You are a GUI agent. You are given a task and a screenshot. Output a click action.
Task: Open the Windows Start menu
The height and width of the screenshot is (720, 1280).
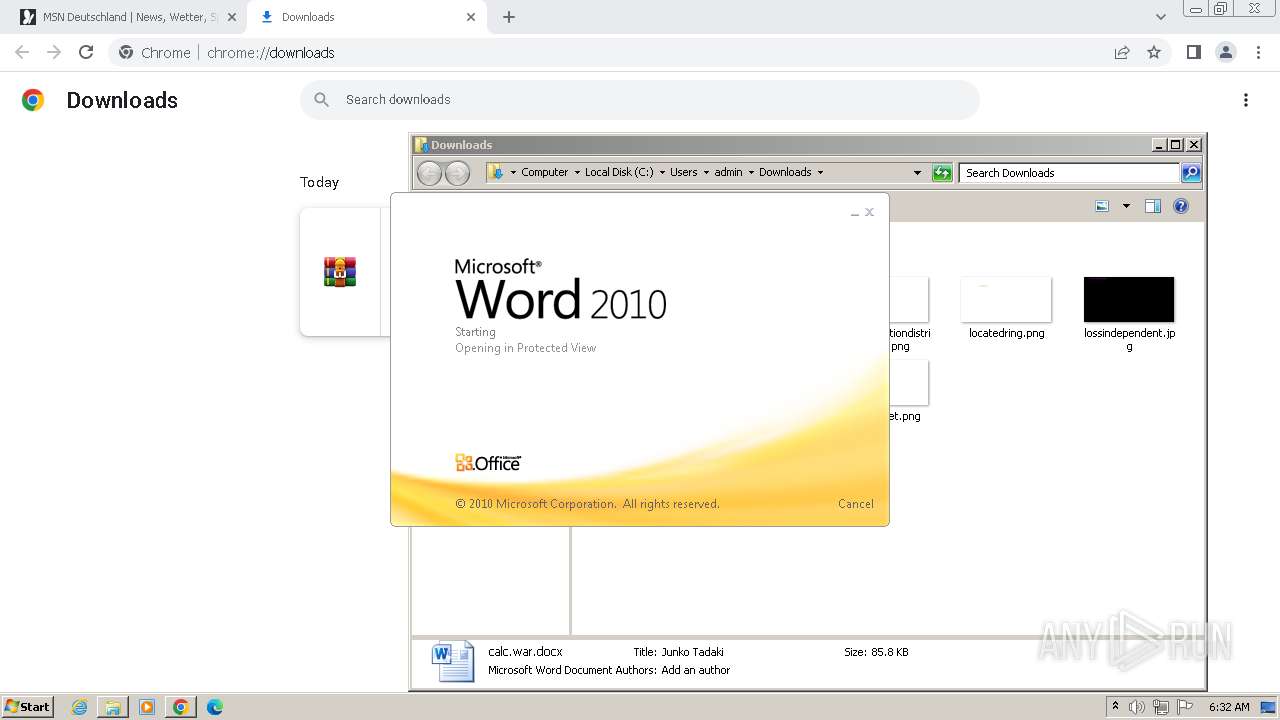click(28, 707)
